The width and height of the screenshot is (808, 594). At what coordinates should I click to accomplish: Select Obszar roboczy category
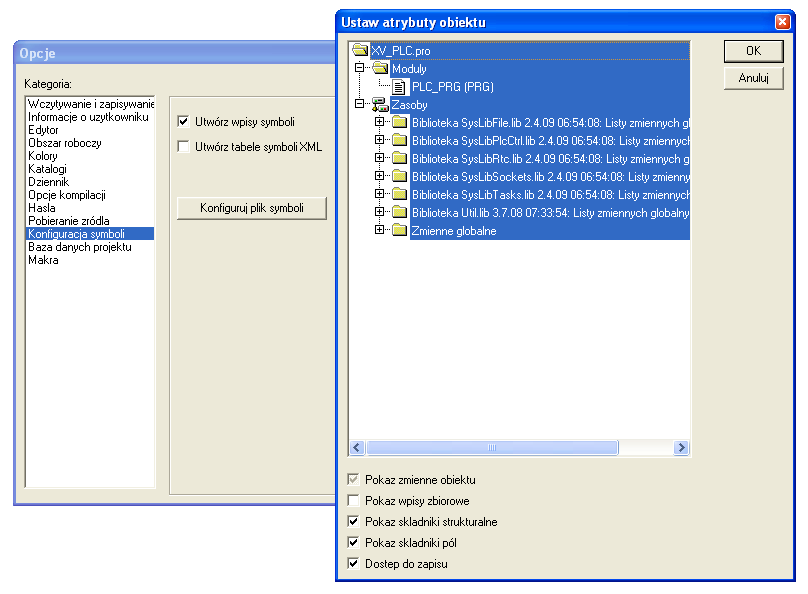90,143
